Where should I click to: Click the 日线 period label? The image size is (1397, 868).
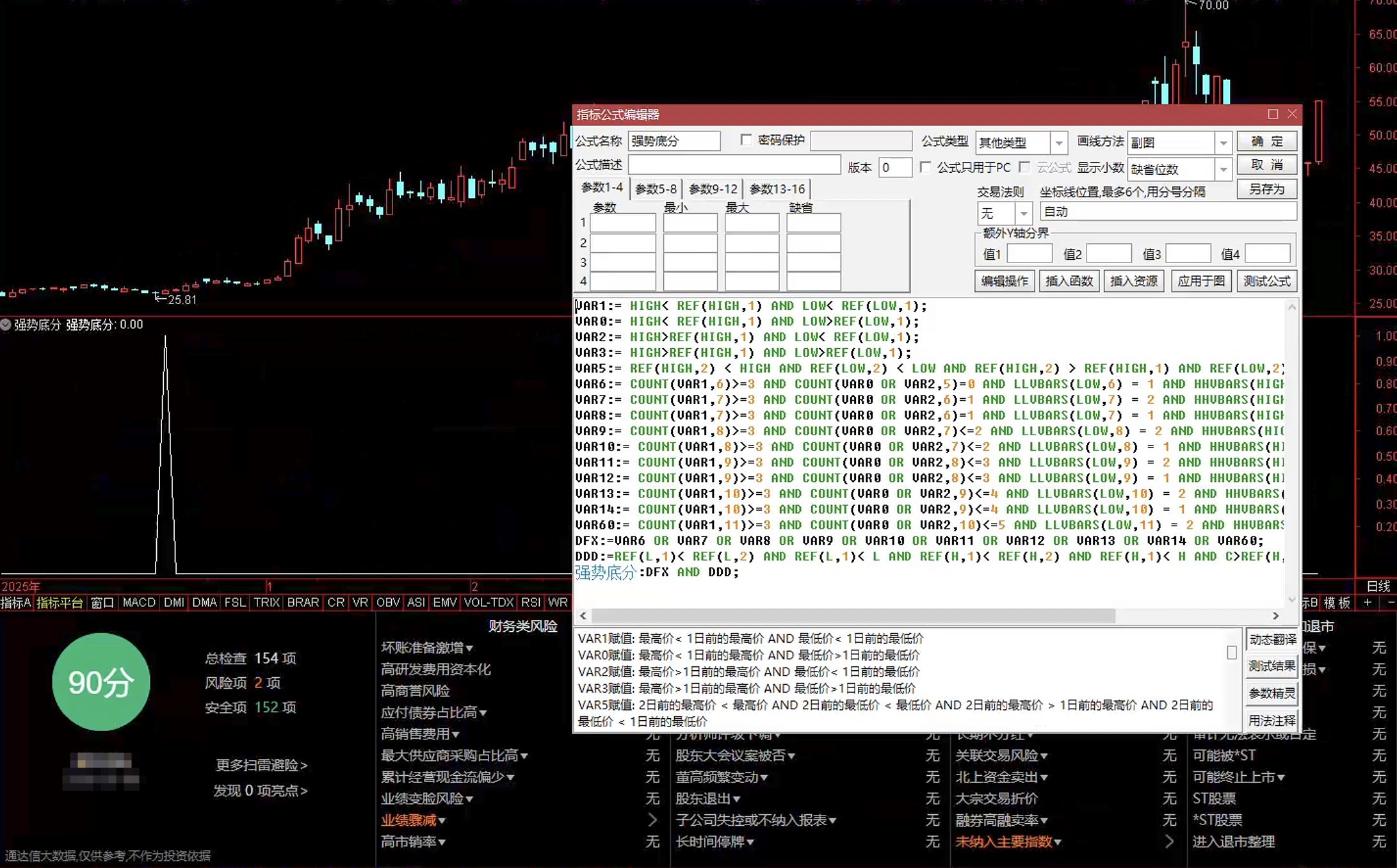click(1378, 586)
